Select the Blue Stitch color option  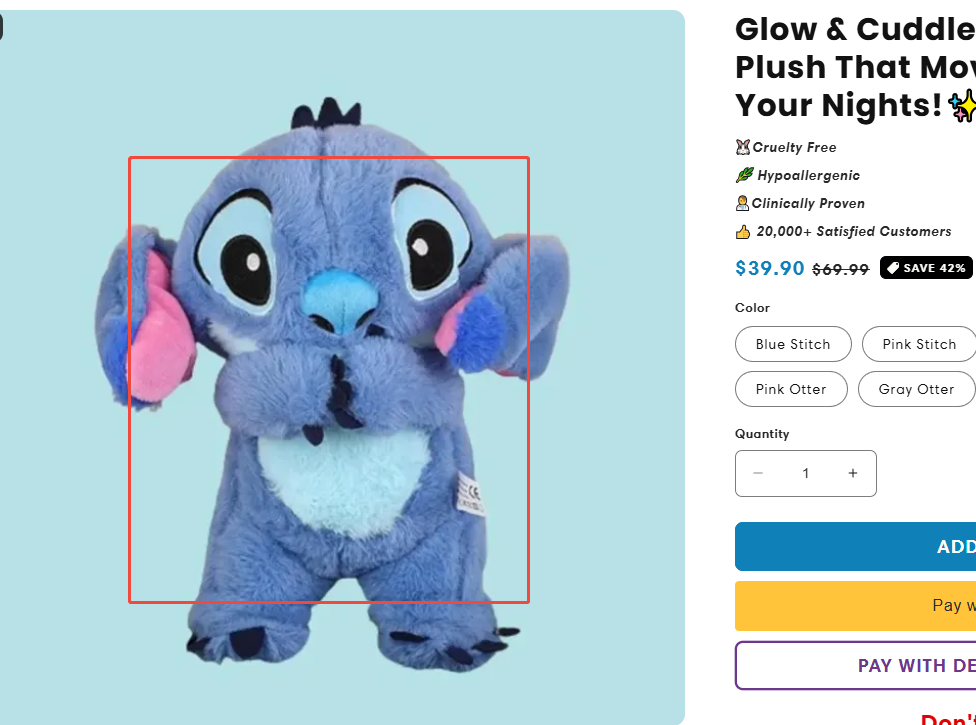(x=793, y=344)
